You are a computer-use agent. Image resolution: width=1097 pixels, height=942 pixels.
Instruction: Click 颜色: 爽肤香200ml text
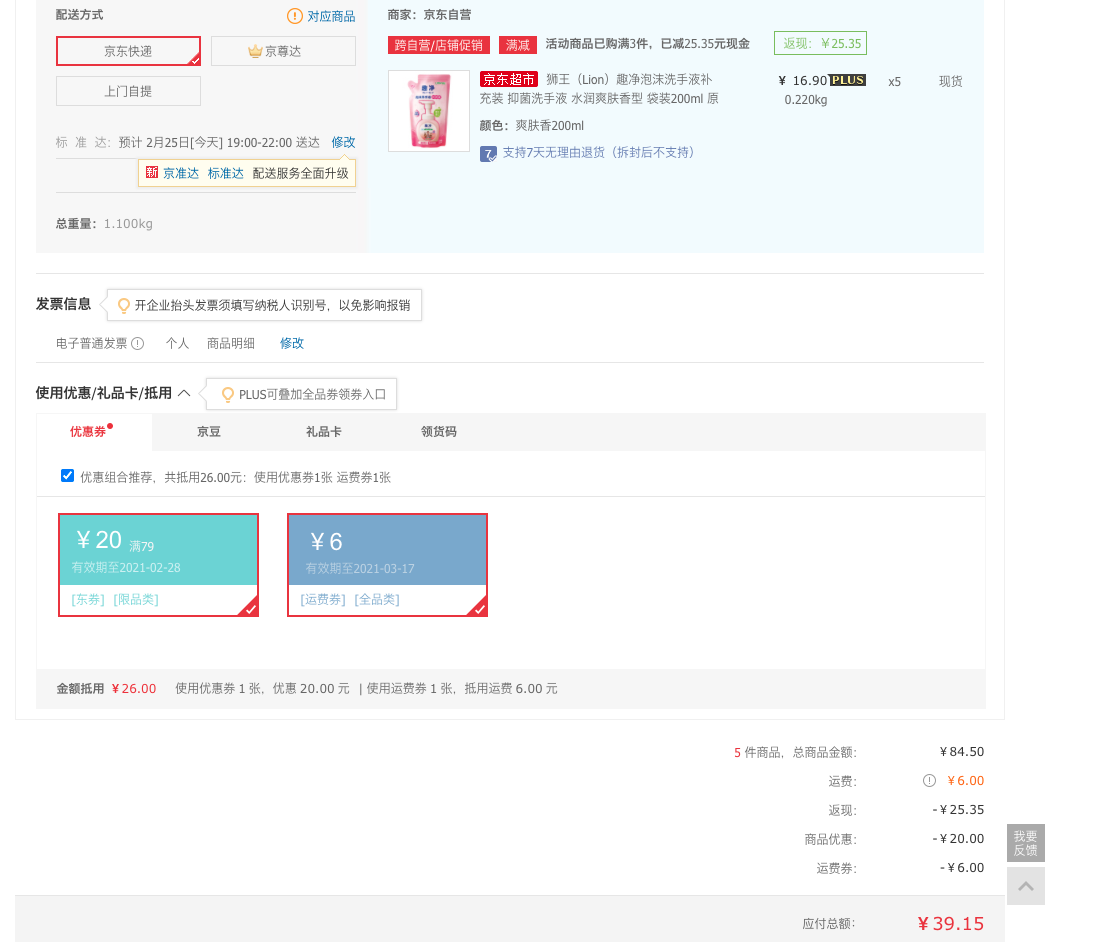coord(532,126)
